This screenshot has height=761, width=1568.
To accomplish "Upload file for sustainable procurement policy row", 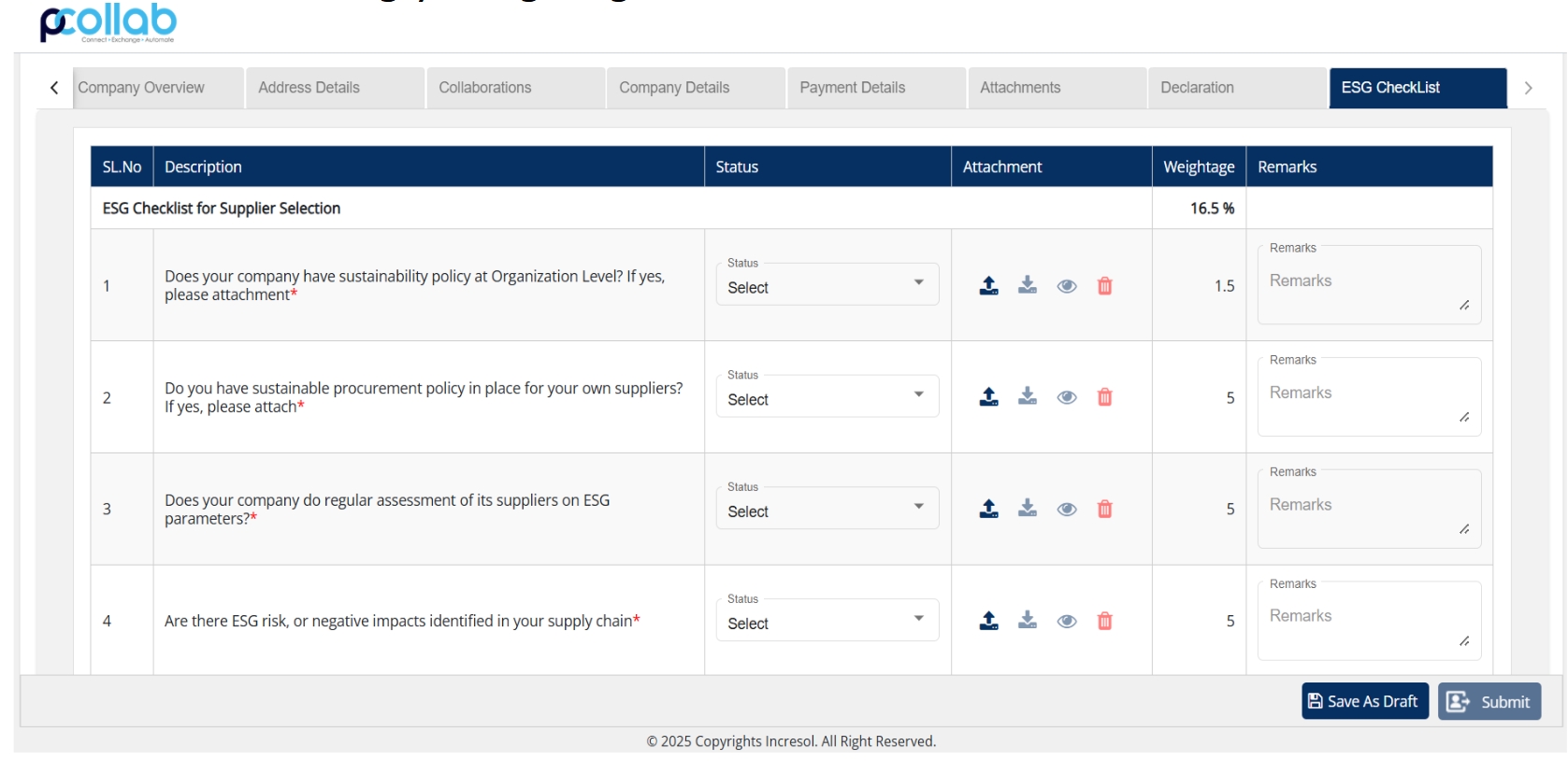I will (x=988, y=396).
